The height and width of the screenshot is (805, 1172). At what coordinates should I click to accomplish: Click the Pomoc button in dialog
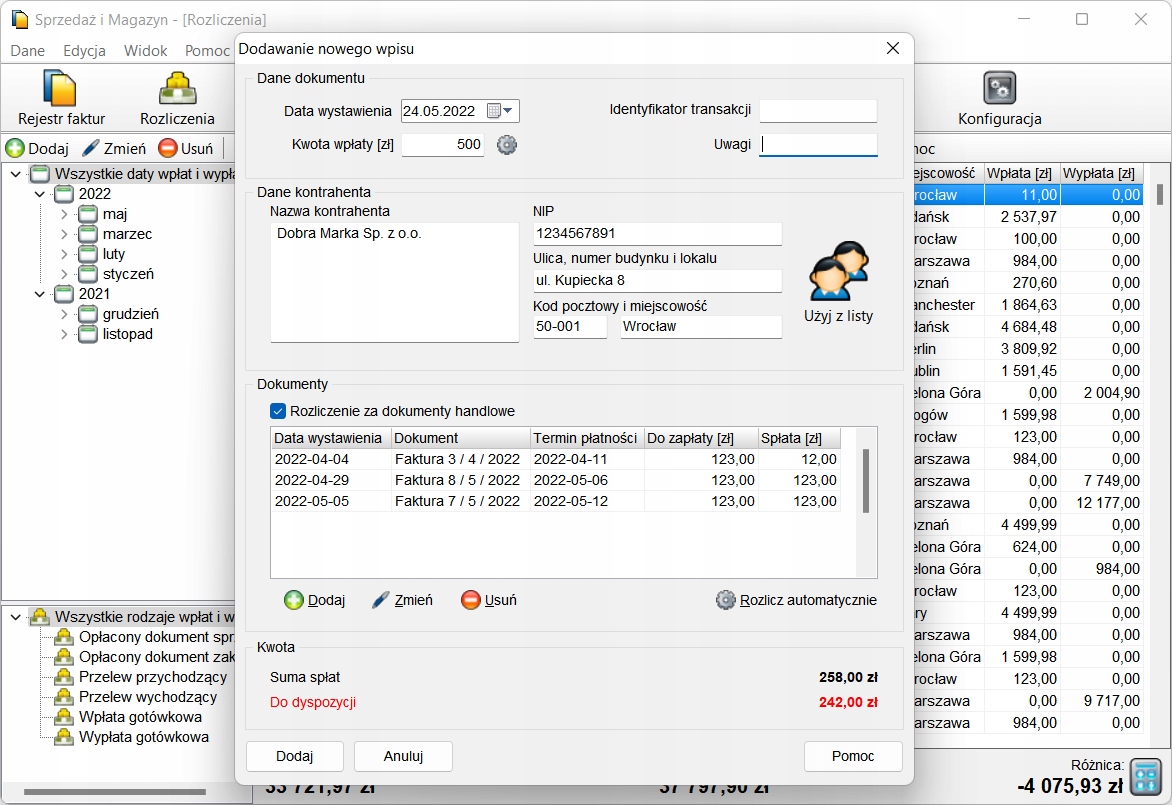[x=852, y=756]
